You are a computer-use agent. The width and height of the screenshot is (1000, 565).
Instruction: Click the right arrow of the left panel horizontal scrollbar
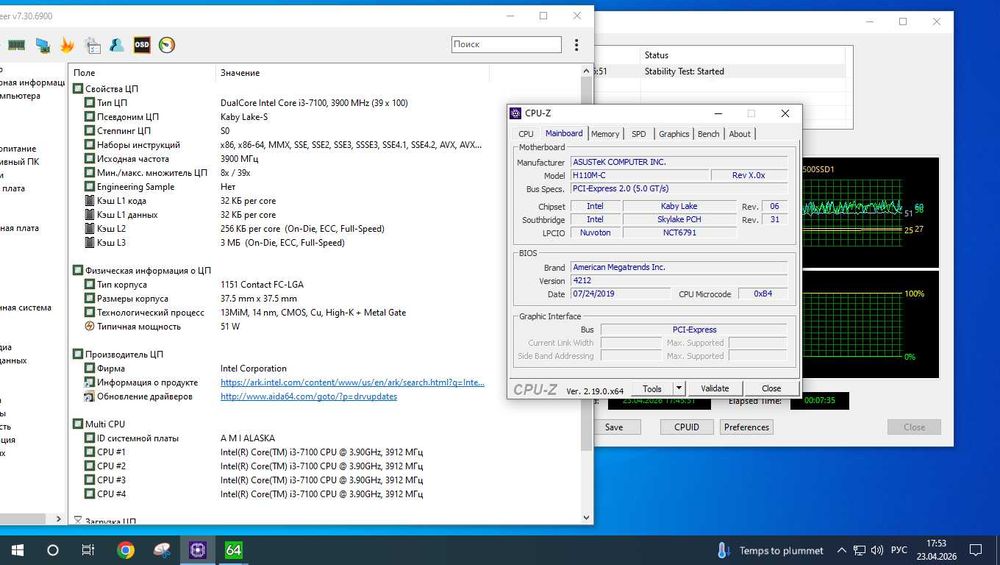pyautogui.click(x=58, y=519)
